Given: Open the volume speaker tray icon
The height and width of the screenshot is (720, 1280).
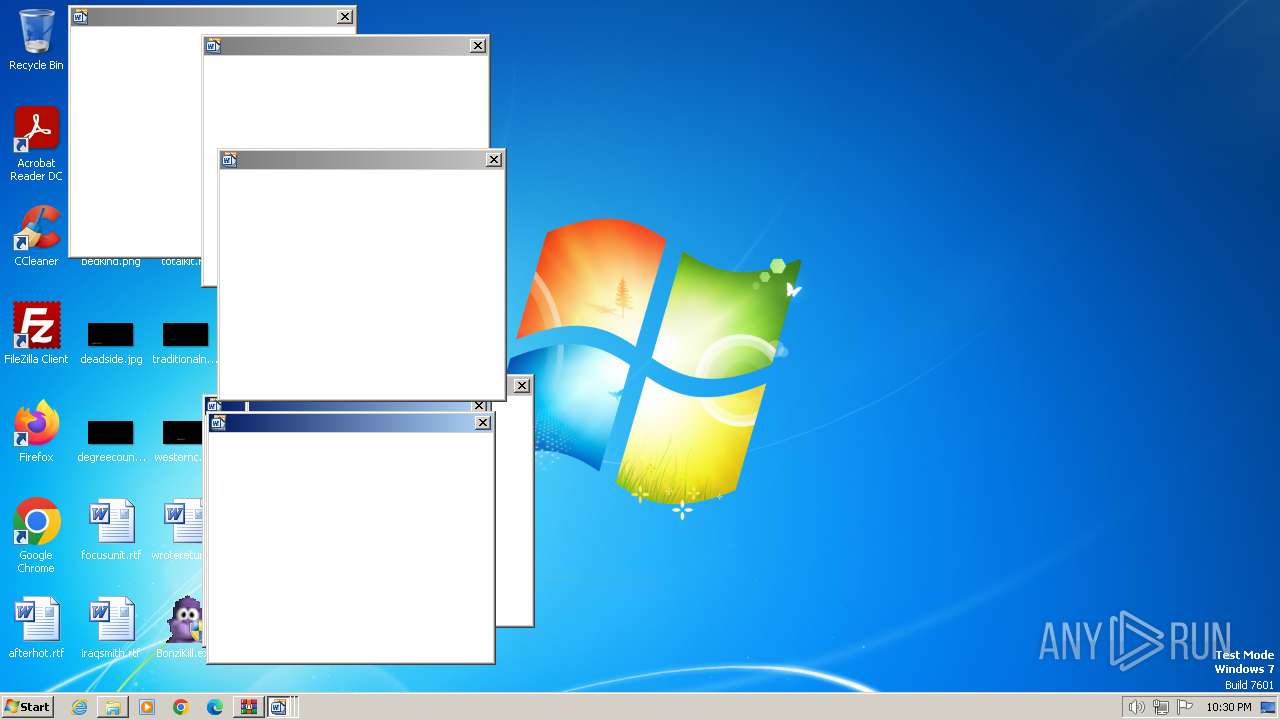Looking at the screenshot, I should tap(1136, 707).
